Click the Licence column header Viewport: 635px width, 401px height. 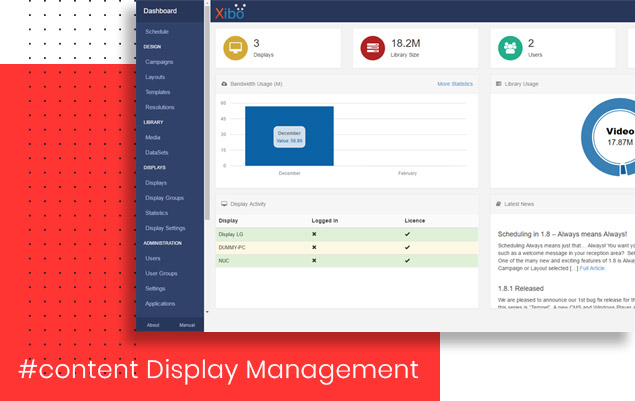pos(415,221)
